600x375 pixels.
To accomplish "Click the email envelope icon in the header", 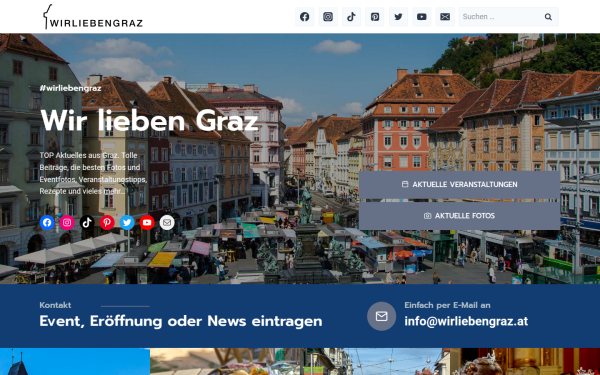I will click(445, 17).
